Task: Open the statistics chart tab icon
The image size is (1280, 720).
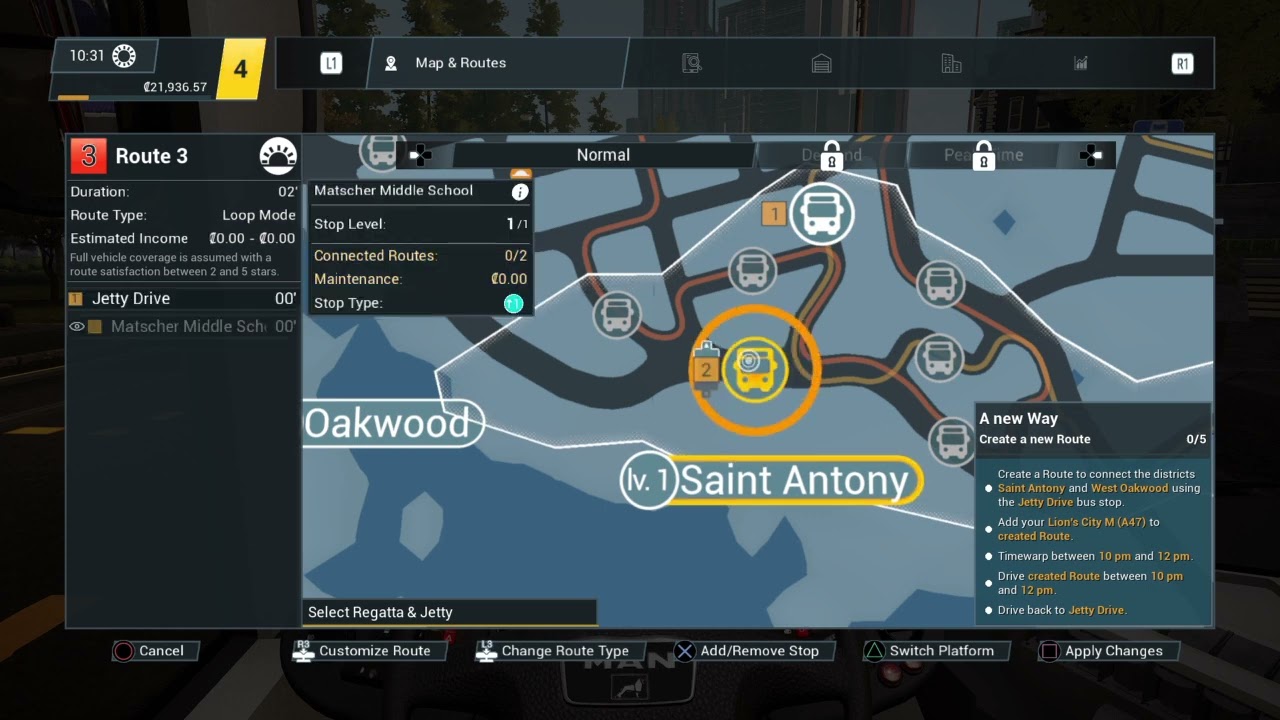Action: click(x=1081, y=63)
